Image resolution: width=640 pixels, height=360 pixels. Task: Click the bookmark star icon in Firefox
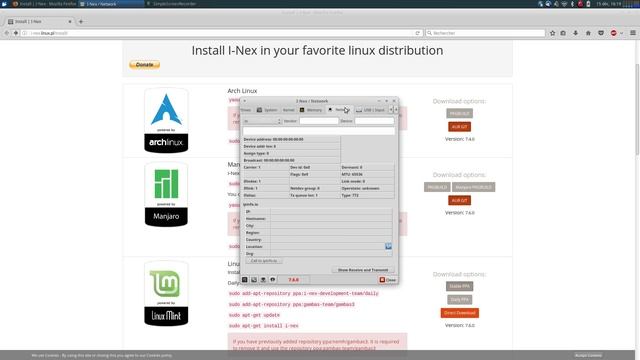(x=552, y=33)
